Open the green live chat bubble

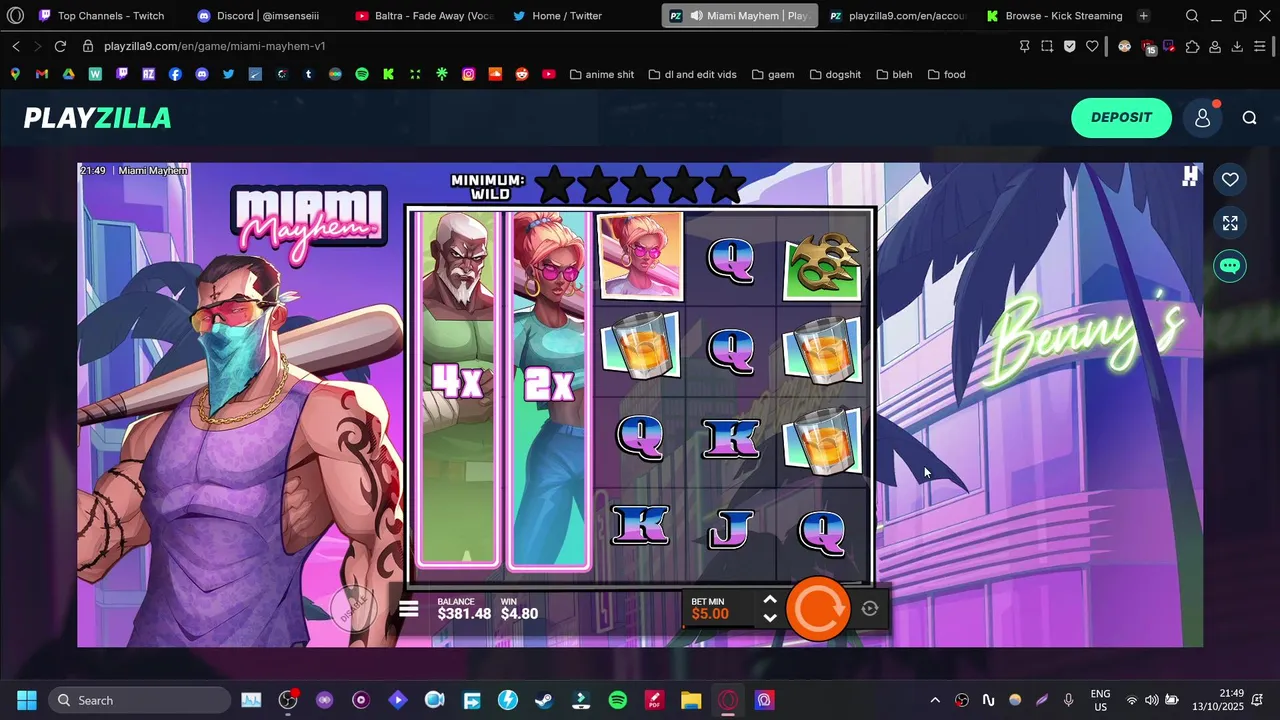1230,266
